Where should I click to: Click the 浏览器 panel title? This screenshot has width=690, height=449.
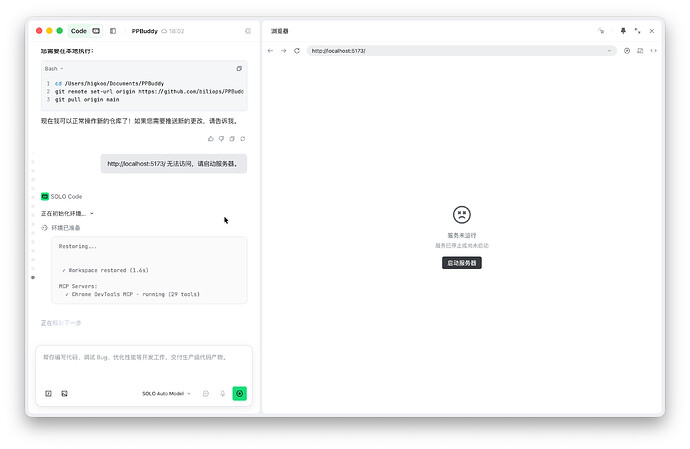point(279,31)
